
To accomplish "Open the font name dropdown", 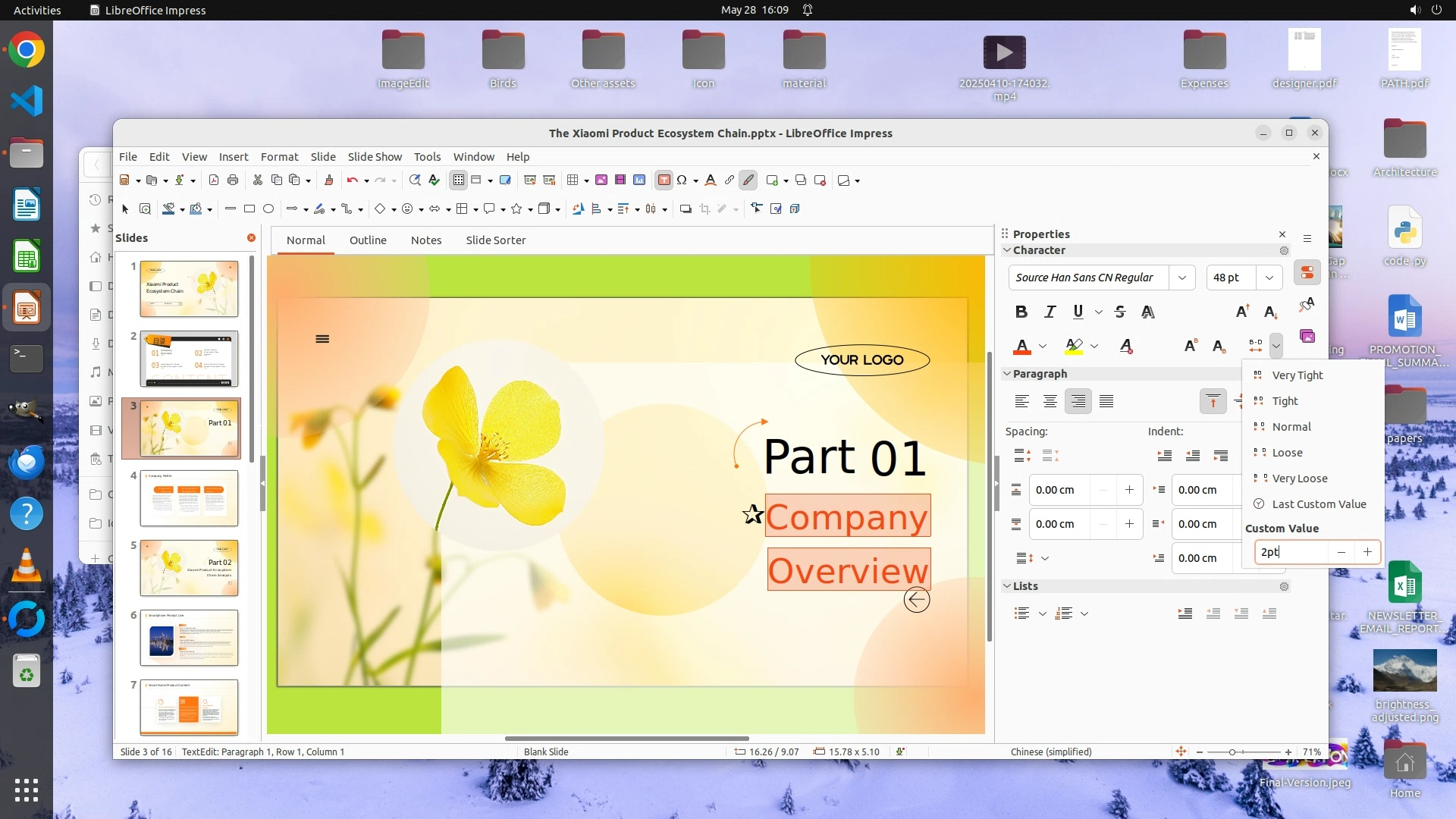I will click(1181, 278).
